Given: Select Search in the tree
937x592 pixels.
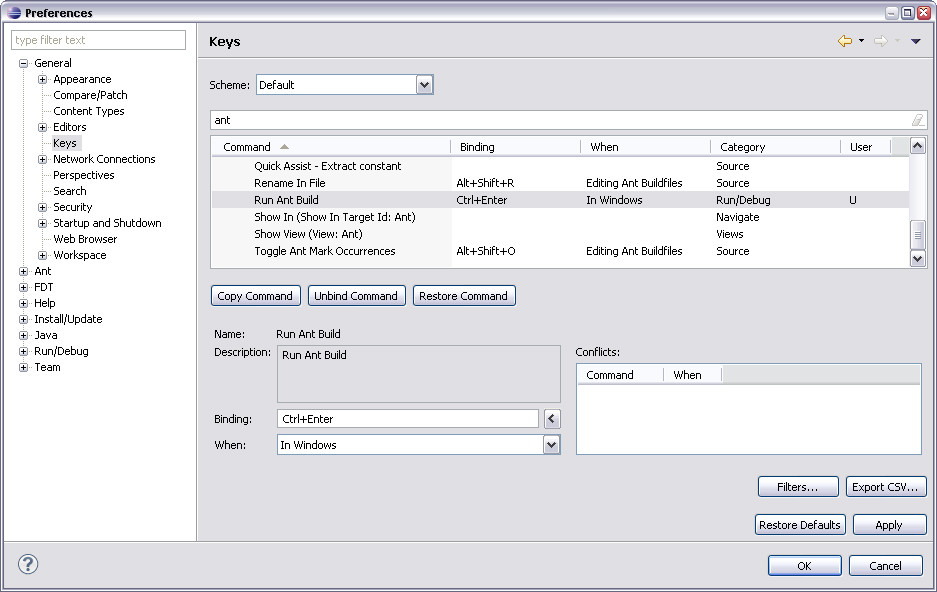Looking at the screenshot, I should 69,191.
